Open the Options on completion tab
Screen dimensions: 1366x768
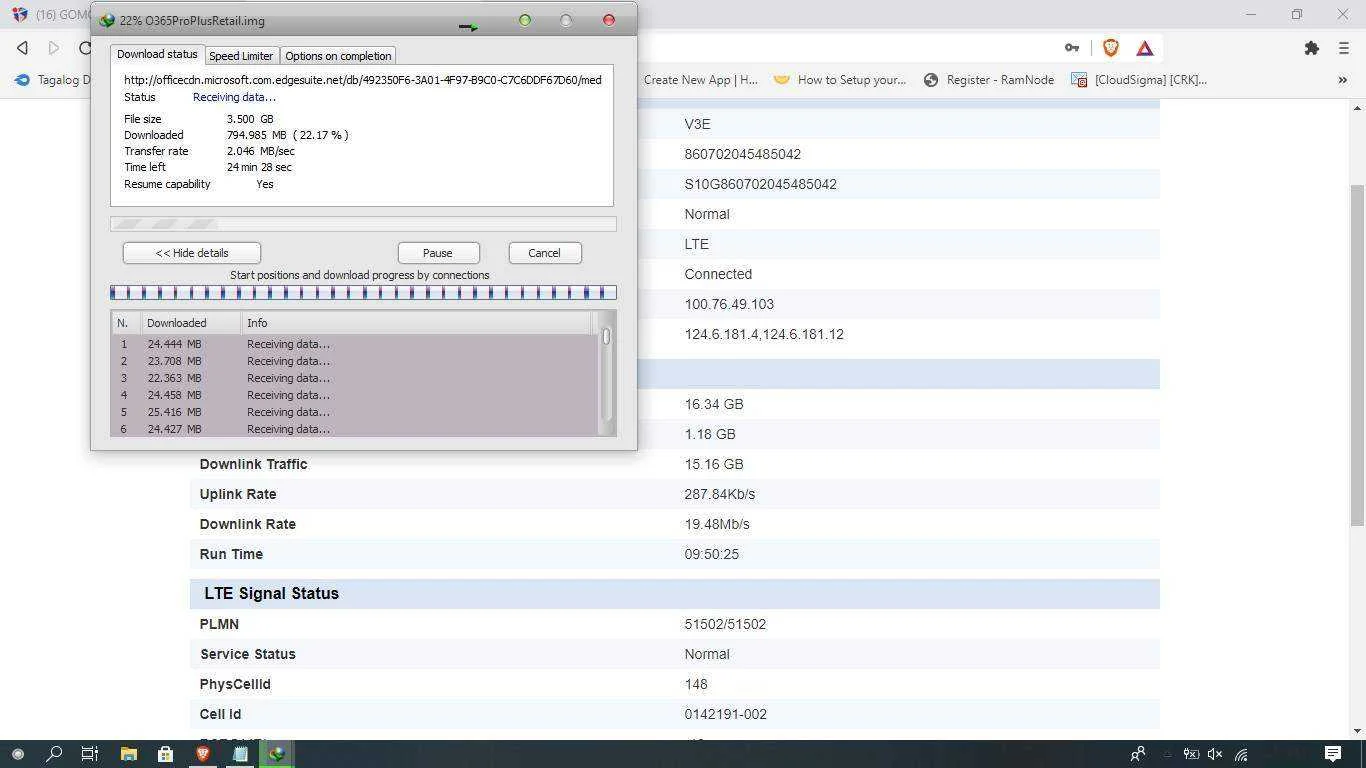pyautogui.click(x=338, y=56)
